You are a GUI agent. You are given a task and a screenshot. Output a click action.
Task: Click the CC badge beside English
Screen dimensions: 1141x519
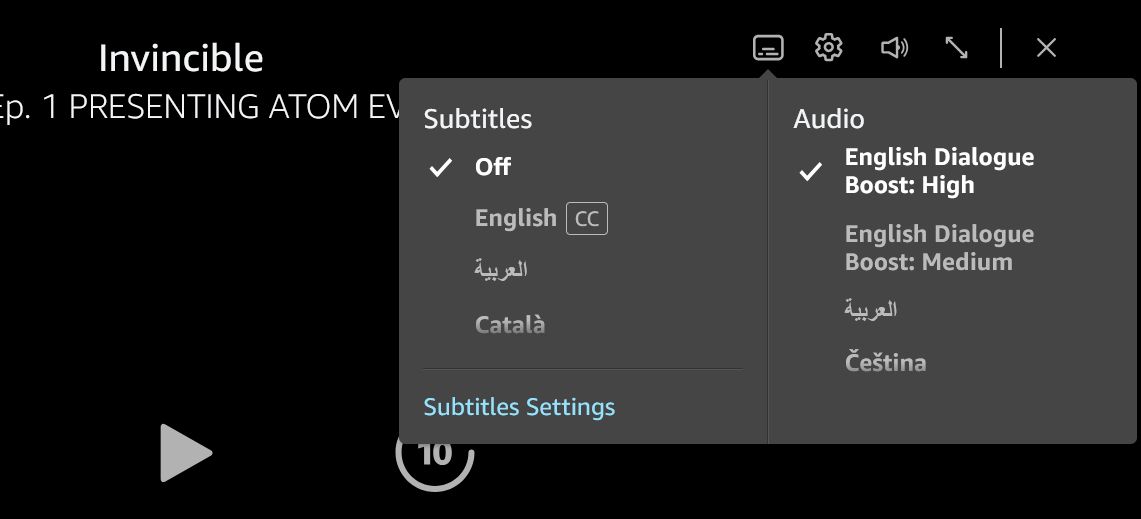[x=587, y=219]
